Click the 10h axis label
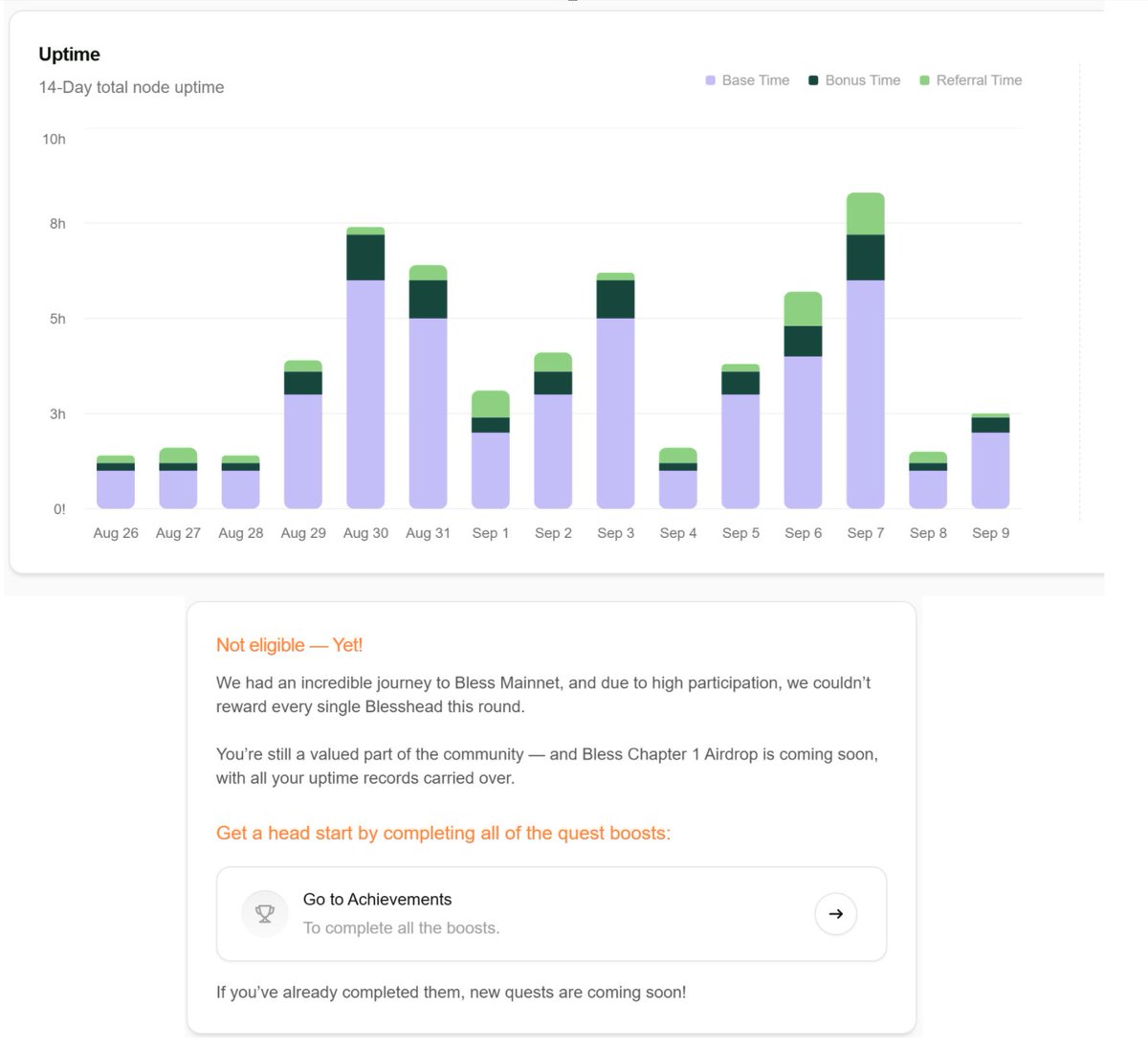 pyautogui.click(x=54, y=139)
